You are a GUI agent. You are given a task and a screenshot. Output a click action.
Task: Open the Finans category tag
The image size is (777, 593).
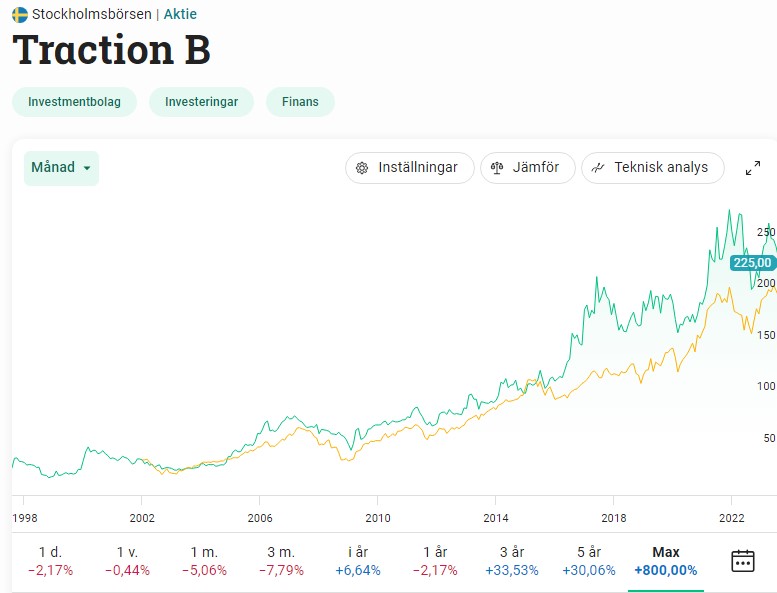point(300,102)
